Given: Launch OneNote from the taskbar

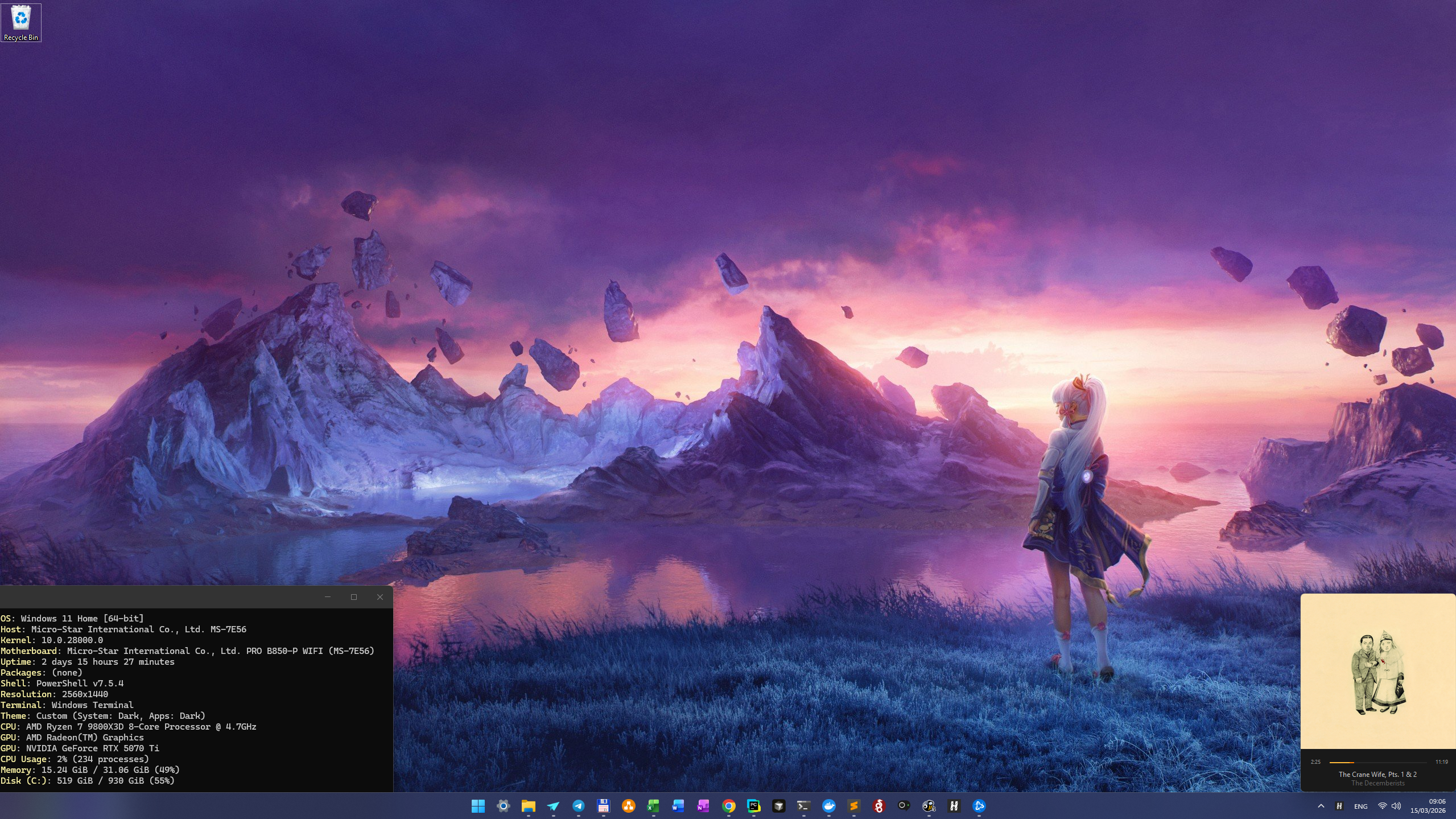Looking at the screenshot, I should 703,806.
